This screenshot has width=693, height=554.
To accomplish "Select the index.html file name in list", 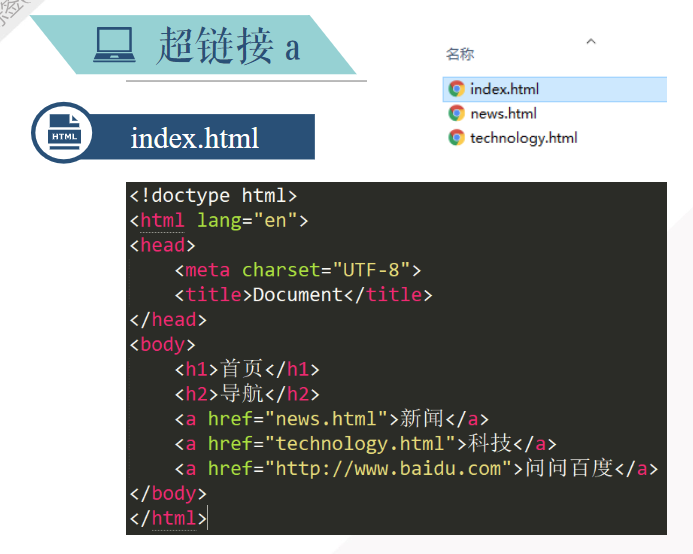I will pos(504,89).
